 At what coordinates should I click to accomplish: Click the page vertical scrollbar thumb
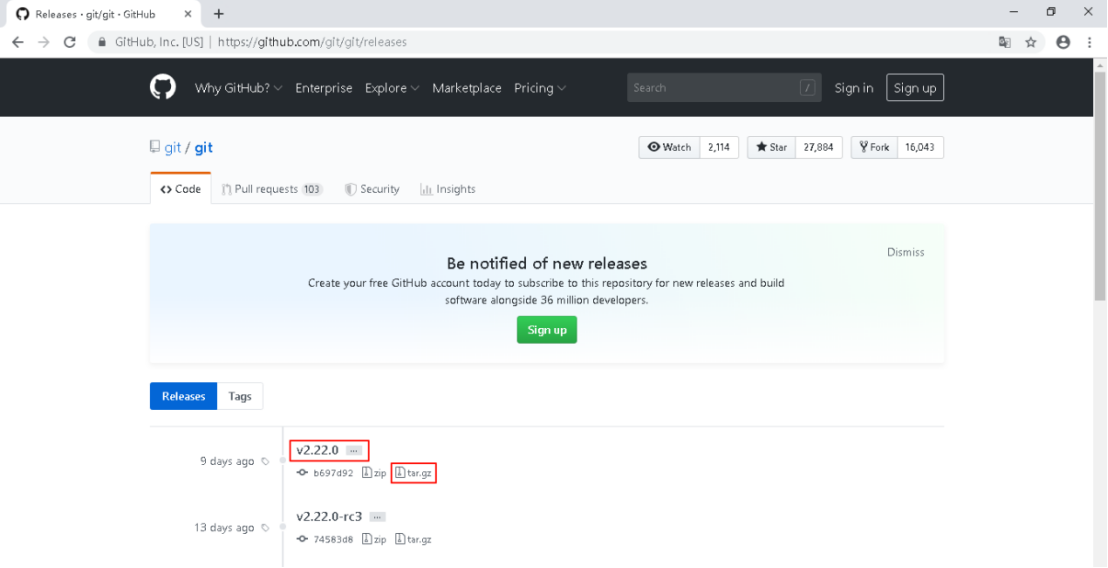(1100, 185)
